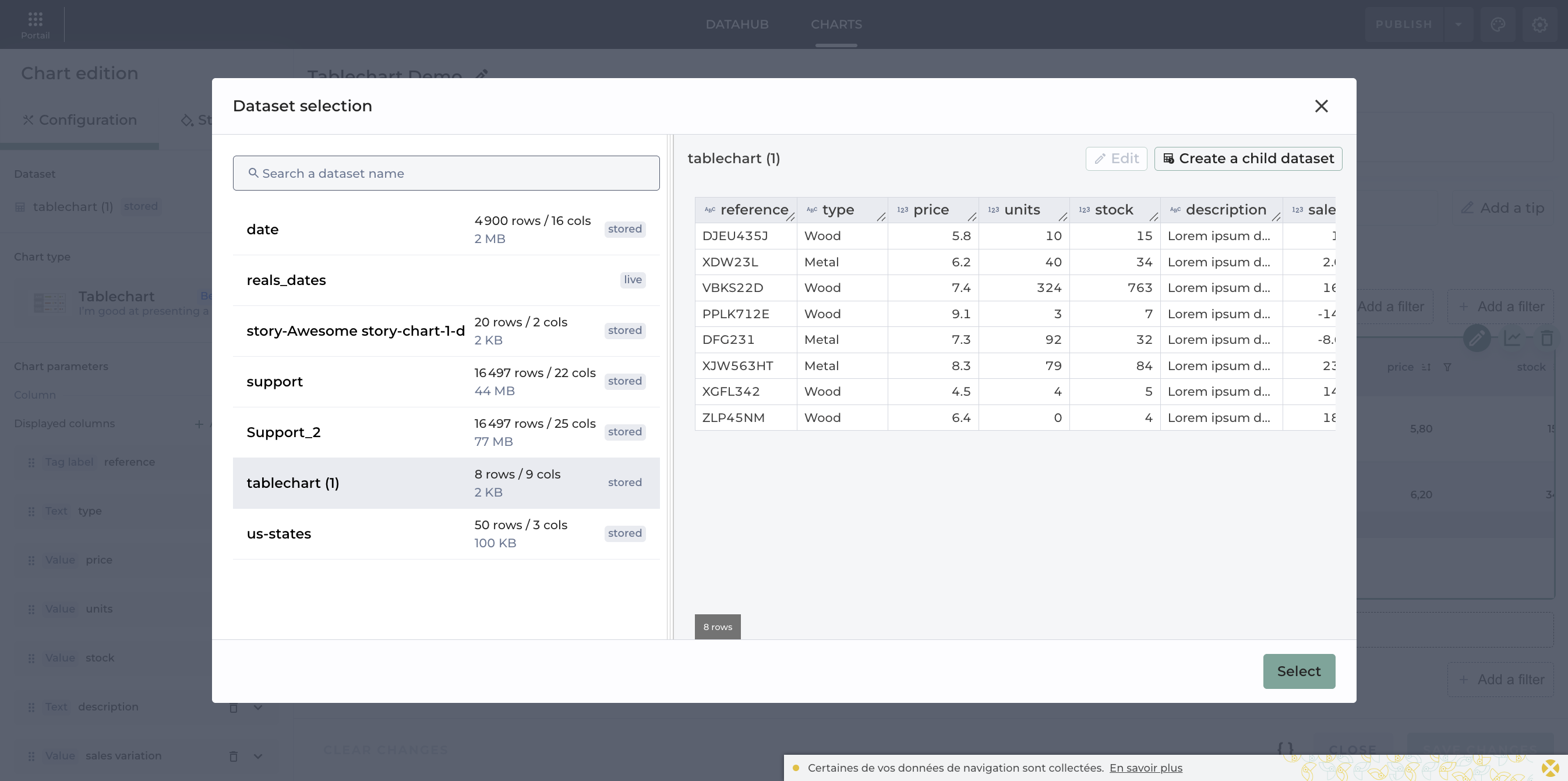Image resolution: width=1568 pixels, height=781 pixels.
Task: Focus the Search a dataset name field
Action: click(x=446, y=173)
